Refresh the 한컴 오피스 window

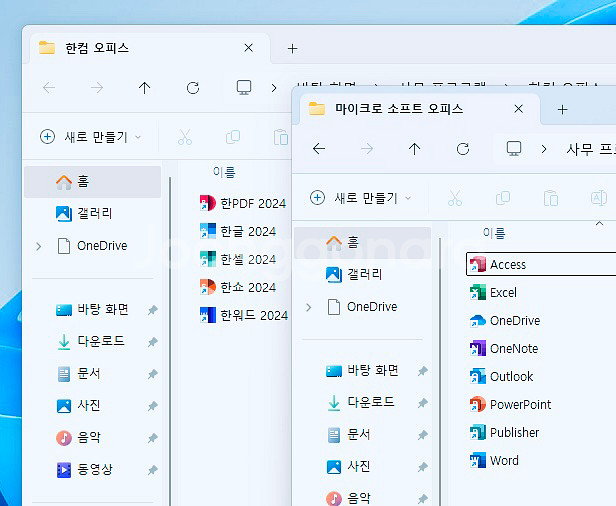[193, 88]
